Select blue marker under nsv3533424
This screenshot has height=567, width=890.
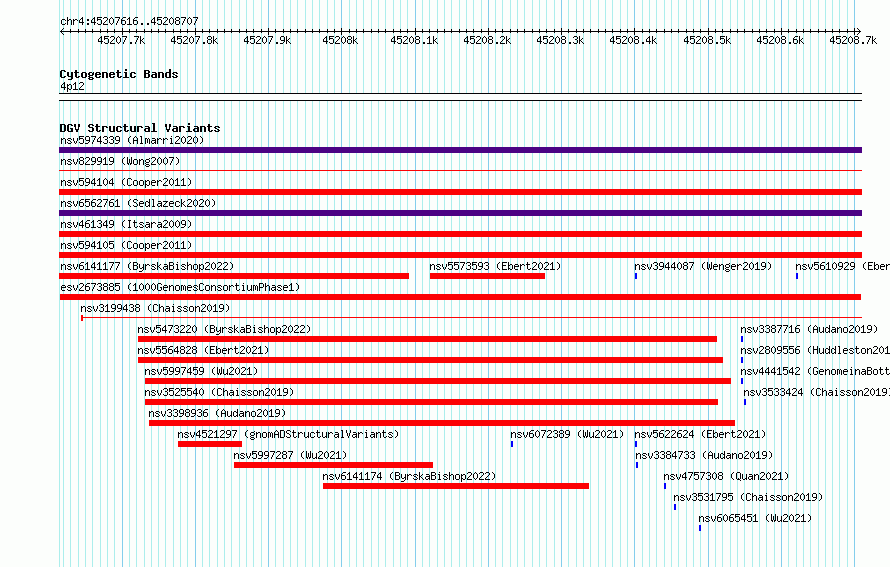pyautogui.click(x=745, y=402)
